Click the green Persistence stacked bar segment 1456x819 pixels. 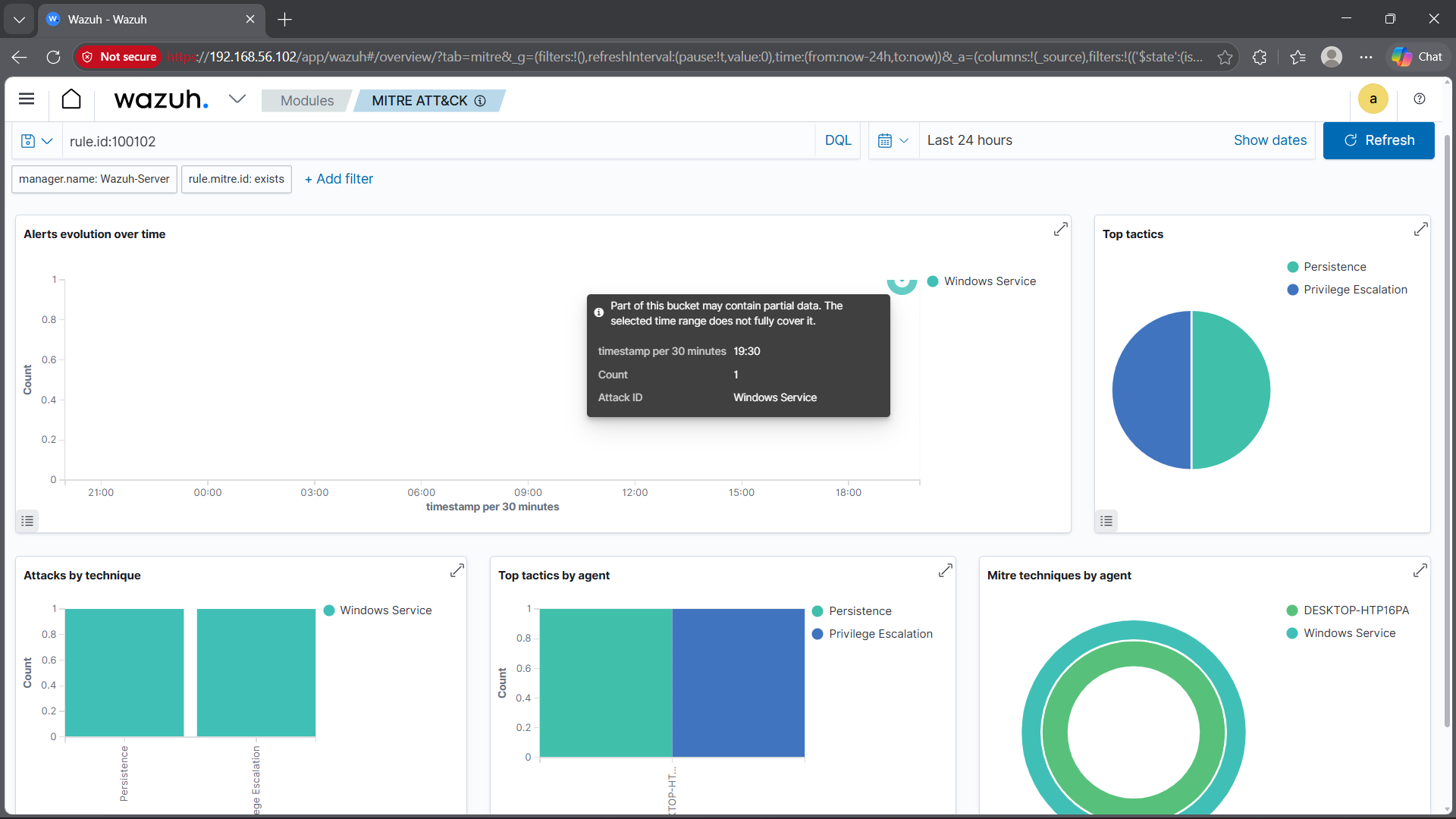coord(606,682)
